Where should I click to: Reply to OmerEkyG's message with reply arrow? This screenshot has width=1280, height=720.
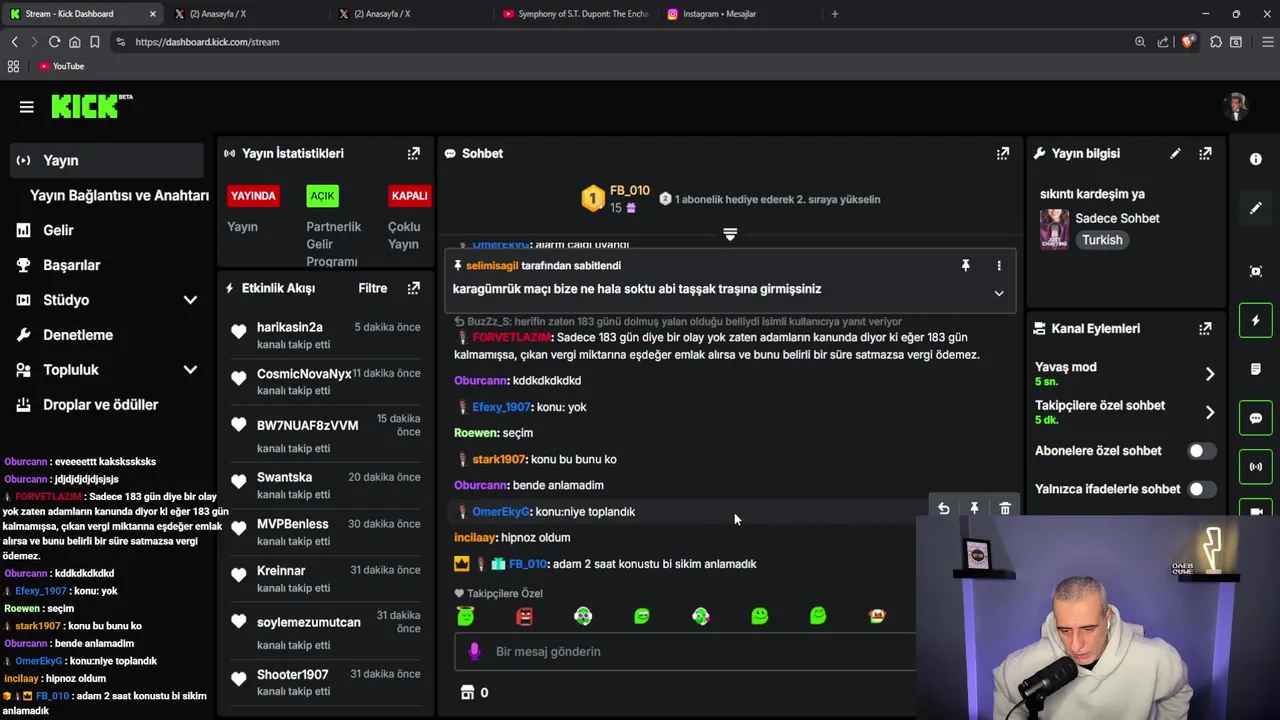click(943, 509)
